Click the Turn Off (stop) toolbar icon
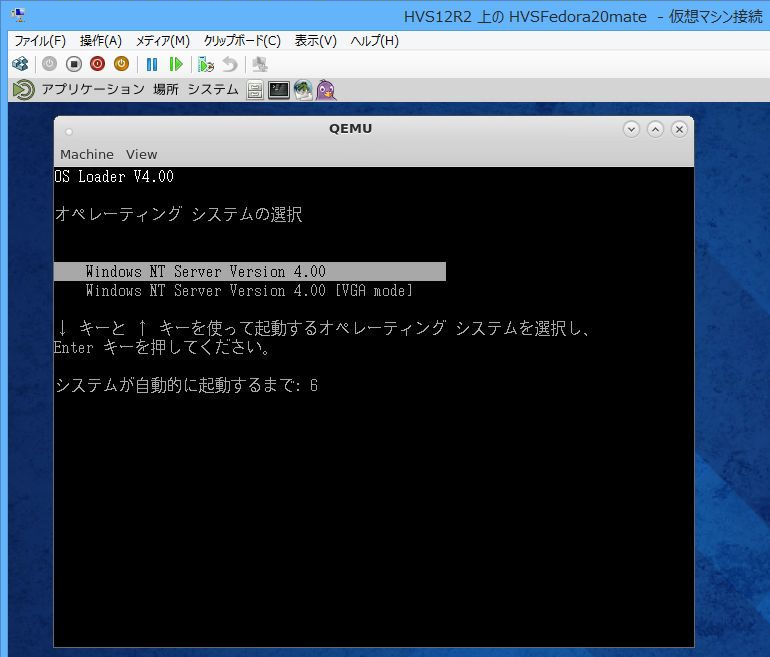 click(74, 64)
